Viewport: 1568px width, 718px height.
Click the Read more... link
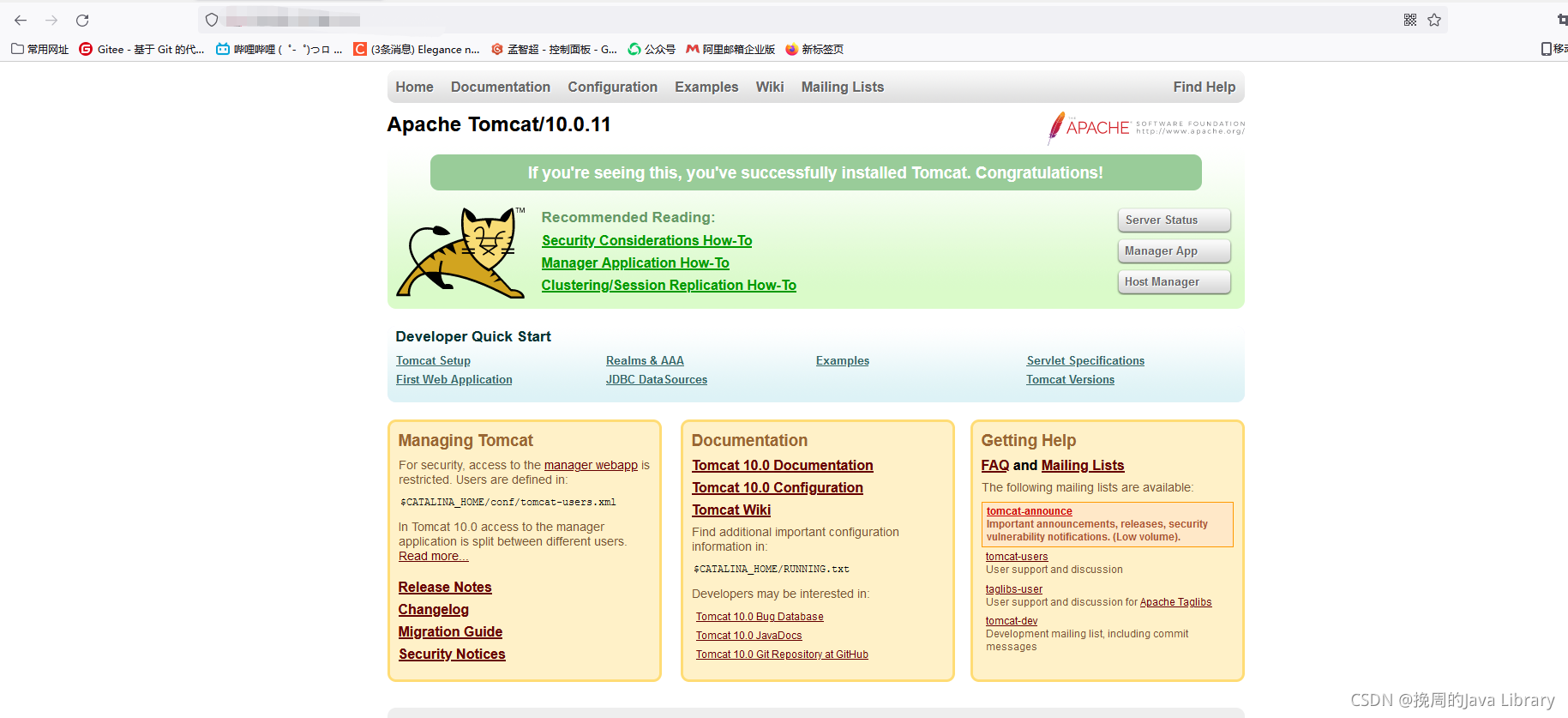coord(434,557)
